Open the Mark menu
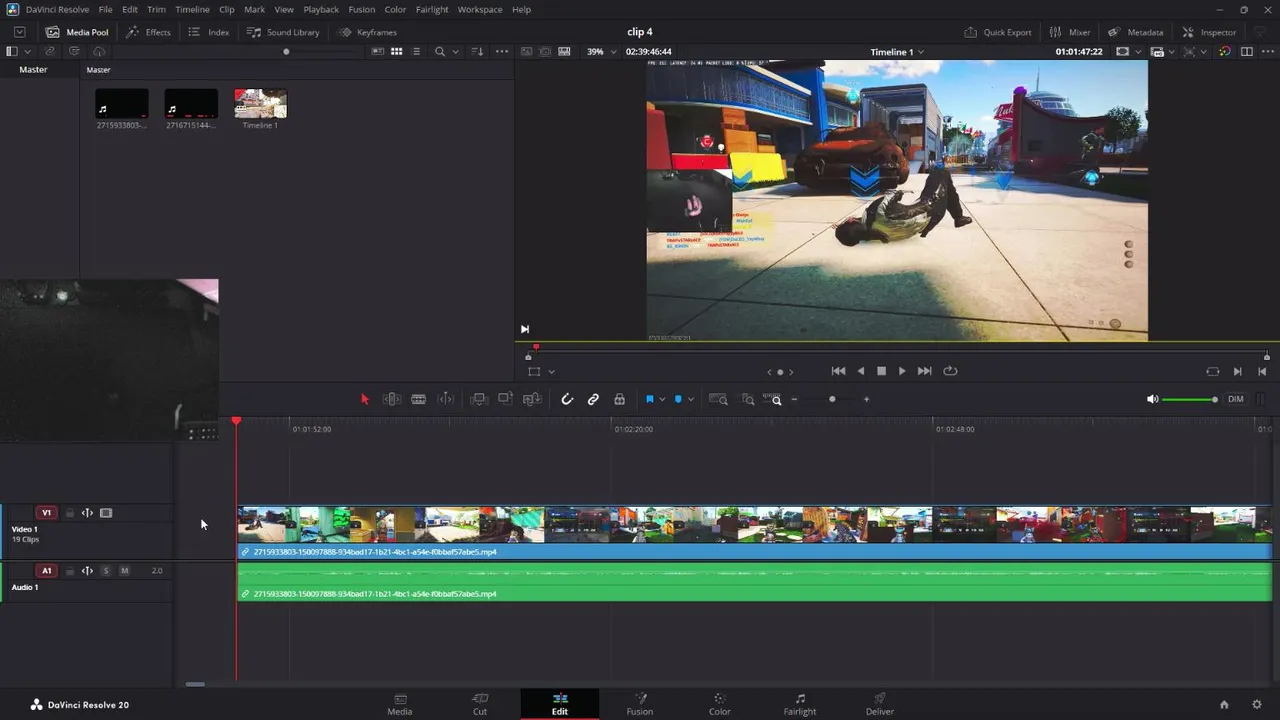This screenshot has width=1280, height=720. pyautogui.click(x=254, y=9)
